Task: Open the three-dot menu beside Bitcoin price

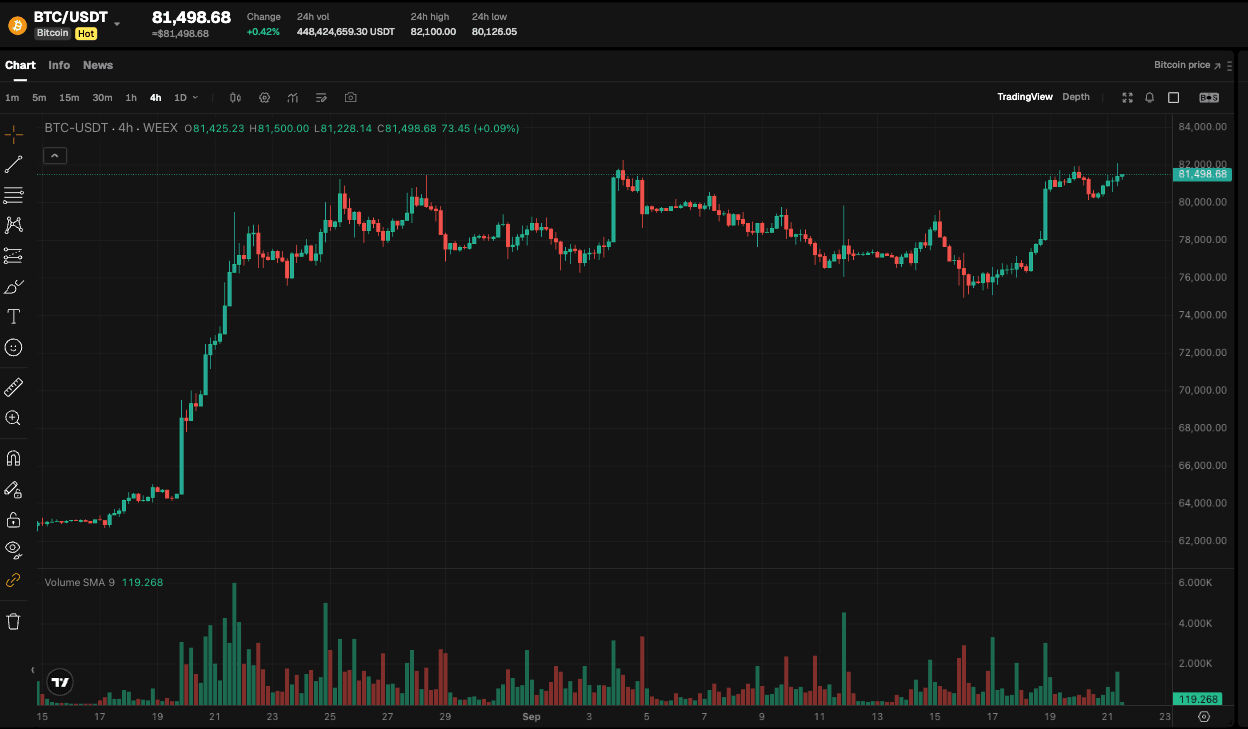Action: coord(1229,65)
